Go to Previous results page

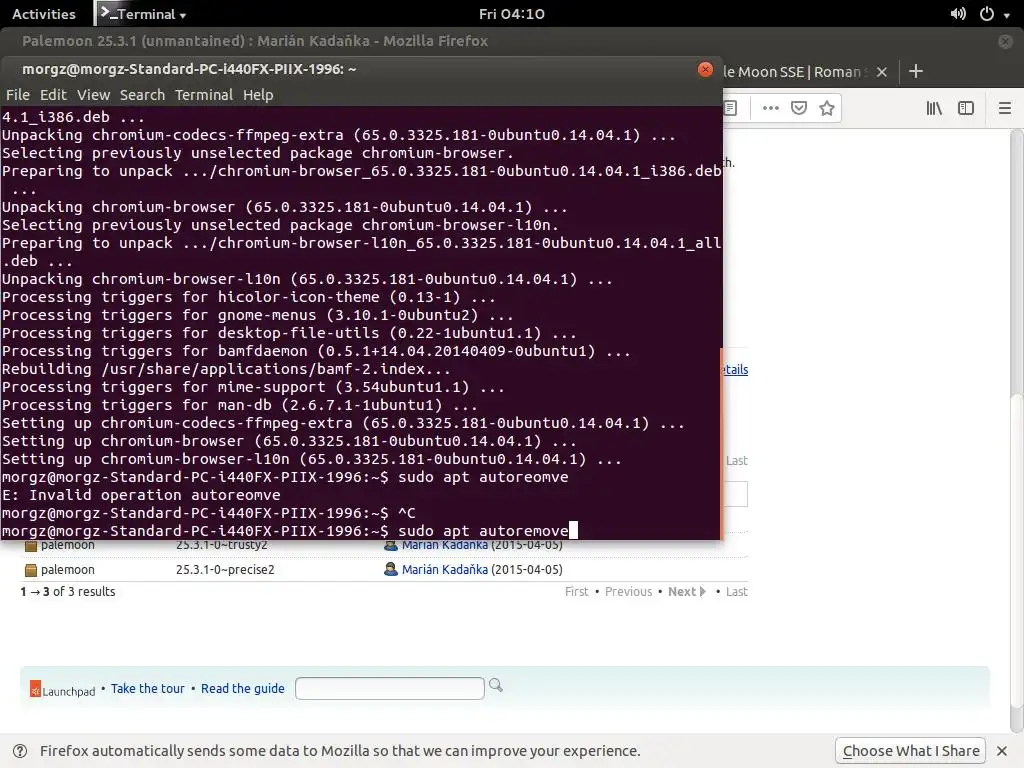point(628,592)
